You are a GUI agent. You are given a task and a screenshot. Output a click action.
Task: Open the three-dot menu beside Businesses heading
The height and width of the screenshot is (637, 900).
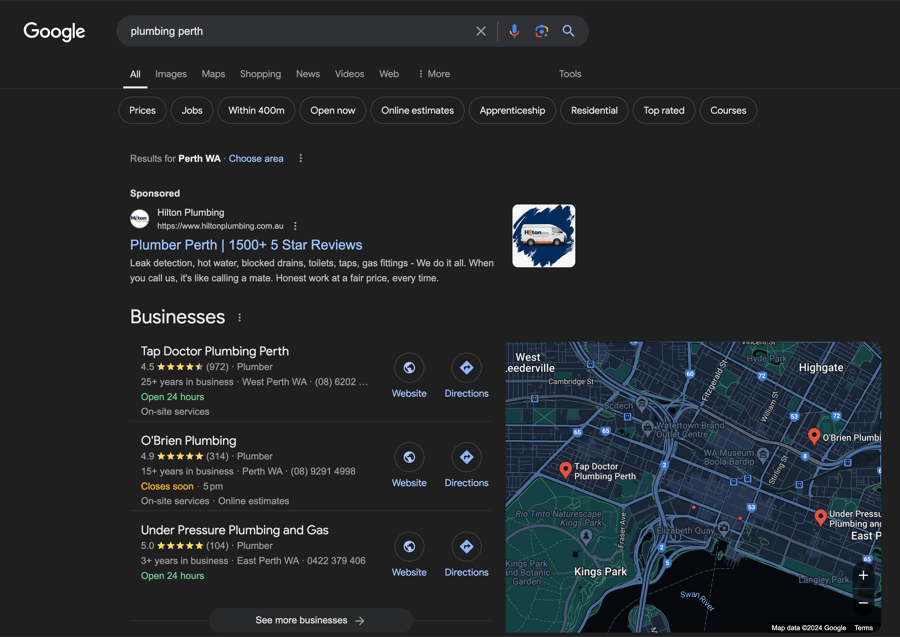(239, 317)
